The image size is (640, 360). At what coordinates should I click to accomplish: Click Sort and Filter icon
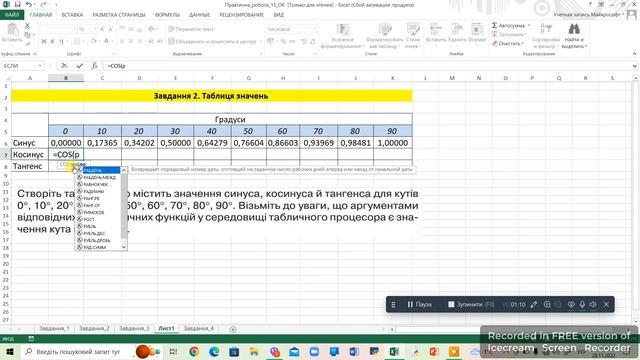tap(546, 29)
